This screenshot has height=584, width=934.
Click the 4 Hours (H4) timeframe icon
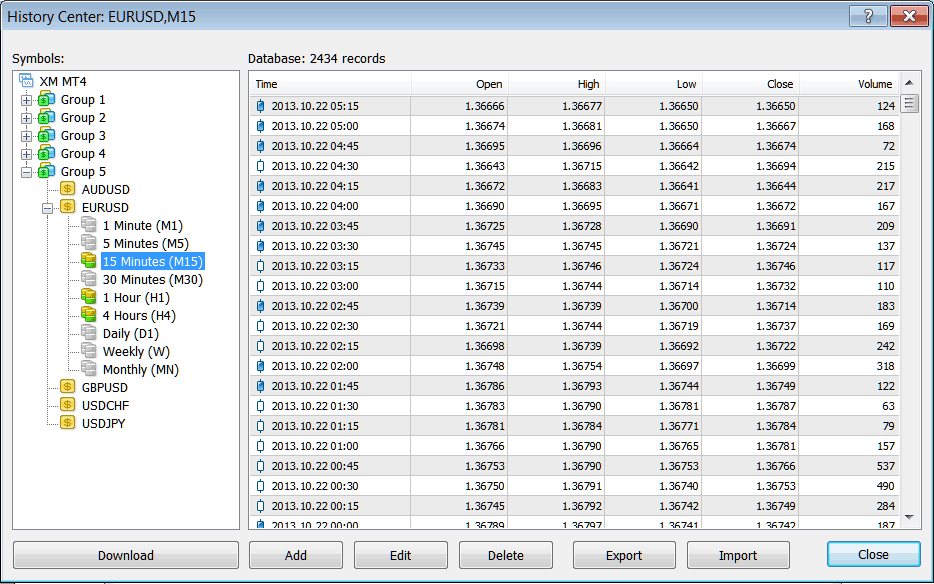[86, 315]
